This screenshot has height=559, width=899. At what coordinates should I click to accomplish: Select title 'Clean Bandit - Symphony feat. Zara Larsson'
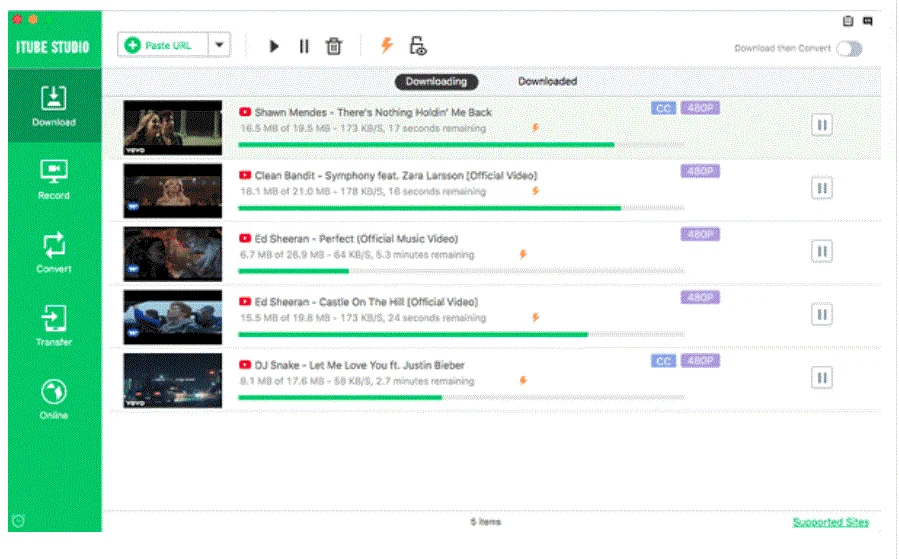tap(396, 175)
